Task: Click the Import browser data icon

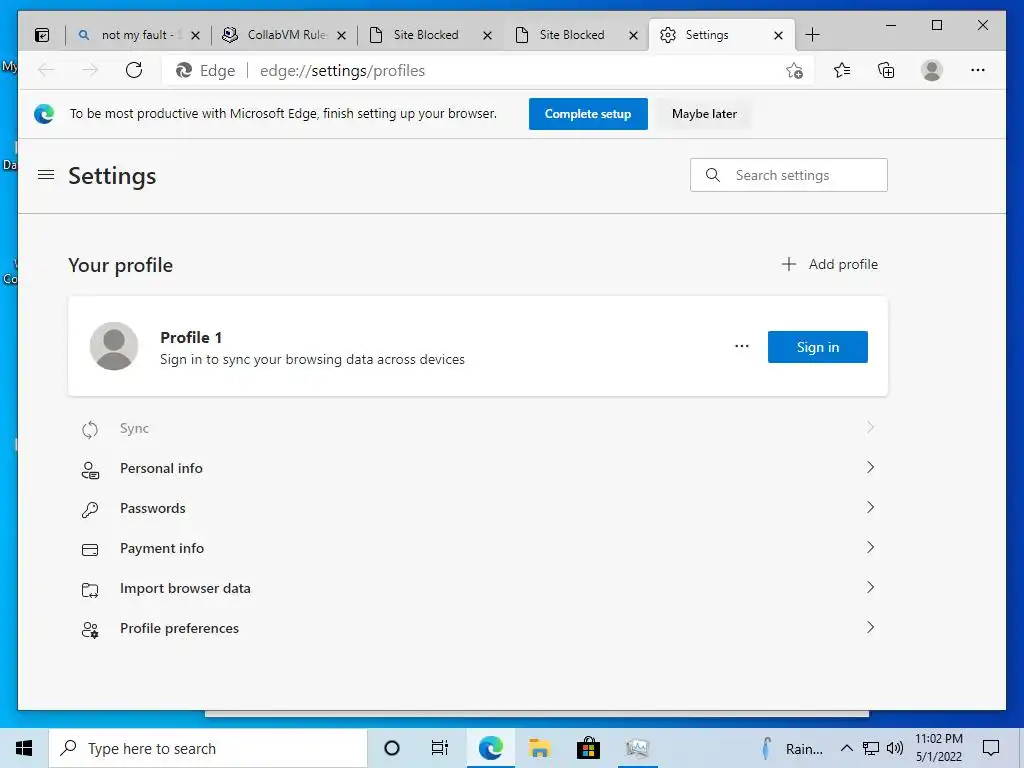Action: tap(90, 590)
